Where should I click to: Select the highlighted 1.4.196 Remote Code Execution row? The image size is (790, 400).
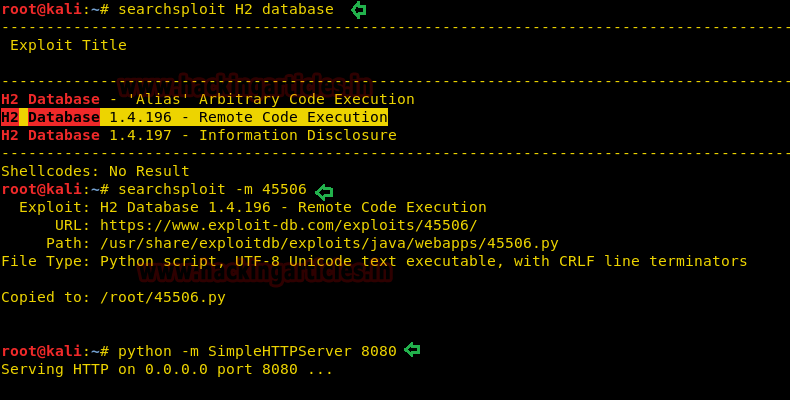[x=194, y=117]
